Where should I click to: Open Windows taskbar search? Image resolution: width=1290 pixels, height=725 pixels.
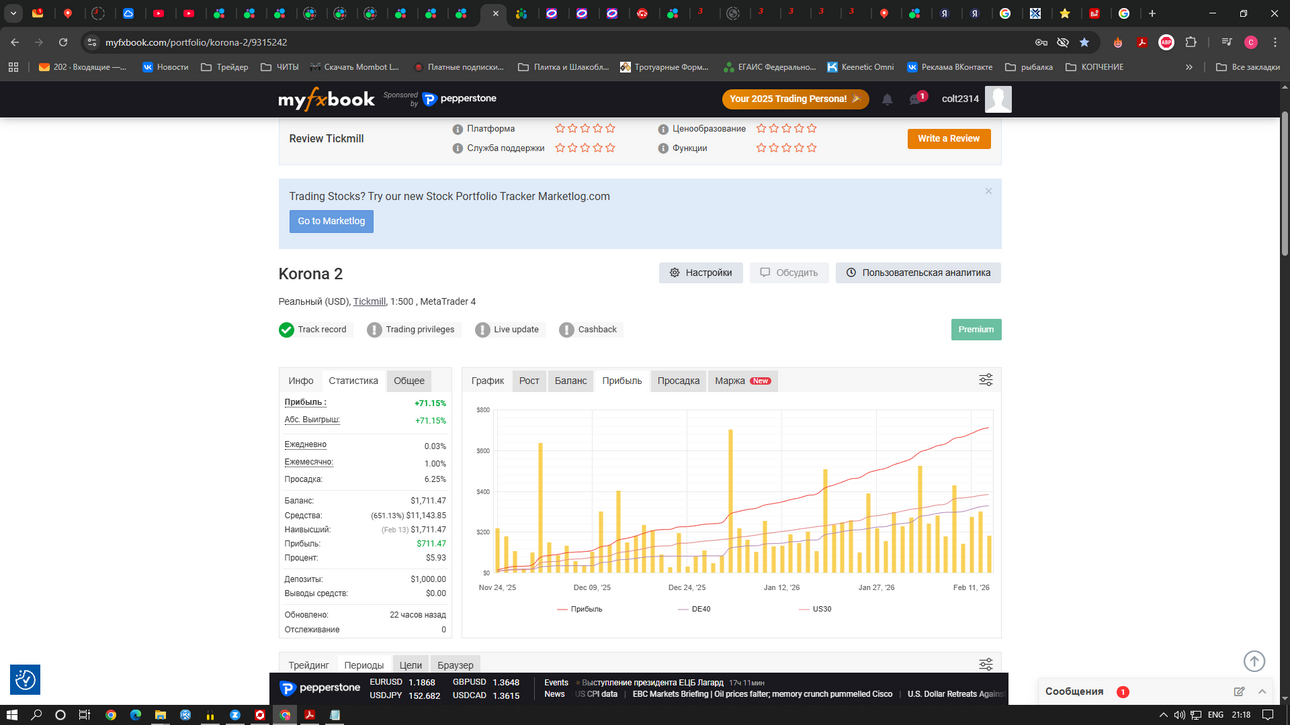[x=36, y=715]
